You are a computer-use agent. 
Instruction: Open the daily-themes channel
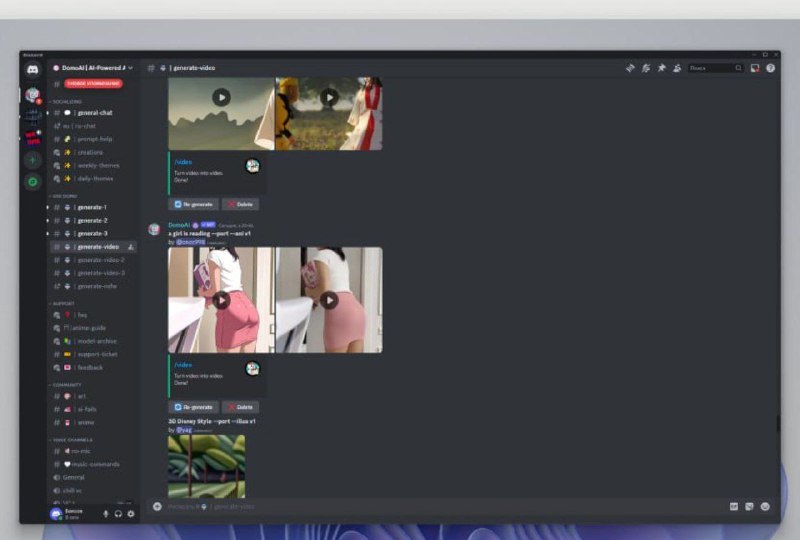tap(93, 179)
